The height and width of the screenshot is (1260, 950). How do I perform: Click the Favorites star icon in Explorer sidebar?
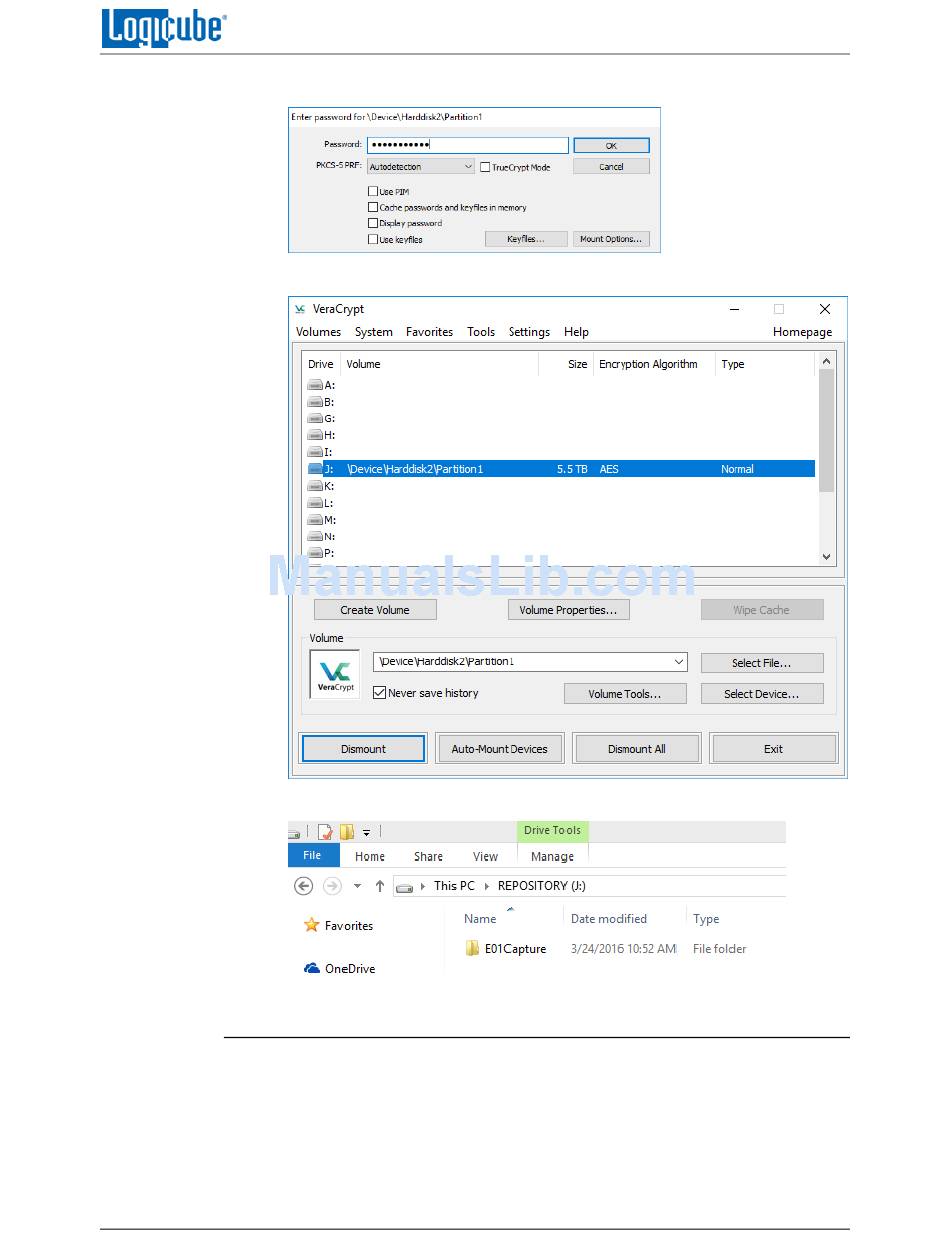click(311, 926)
